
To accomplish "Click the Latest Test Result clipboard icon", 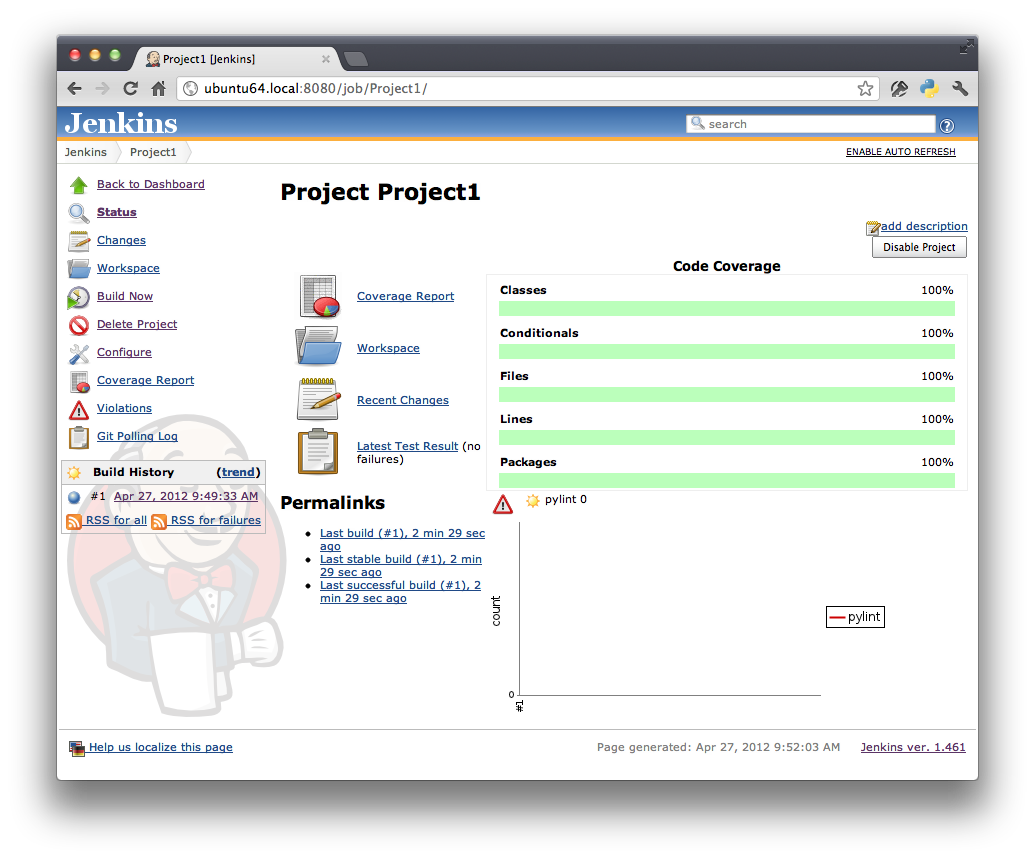I will [318, 452].
